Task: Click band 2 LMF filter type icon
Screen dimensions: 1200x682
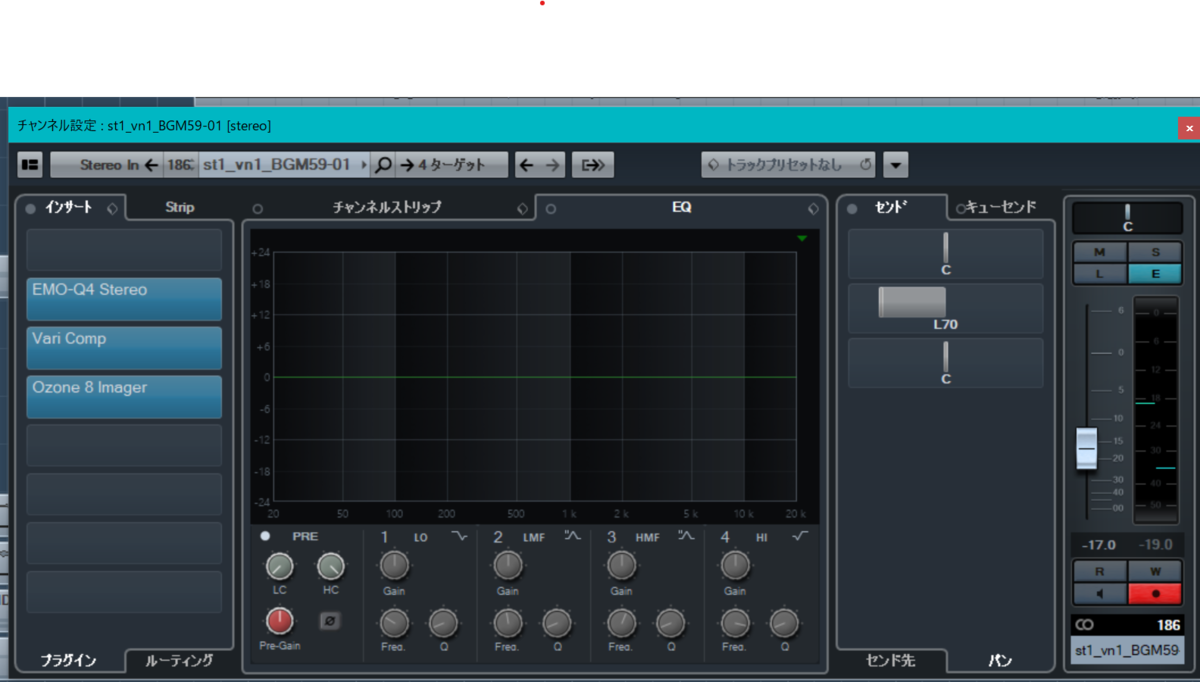Action: point(572,537)
